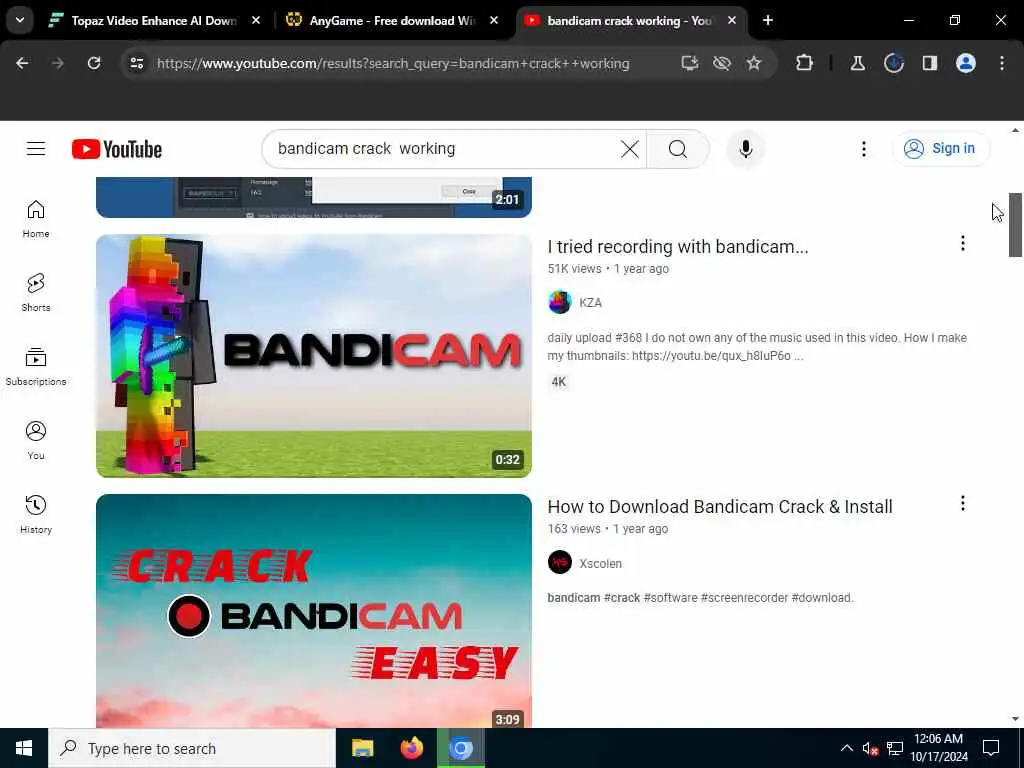The height and width of the screenshot is (768, 1024).
Task: Open the network tray icon
Action: point(895,748)
